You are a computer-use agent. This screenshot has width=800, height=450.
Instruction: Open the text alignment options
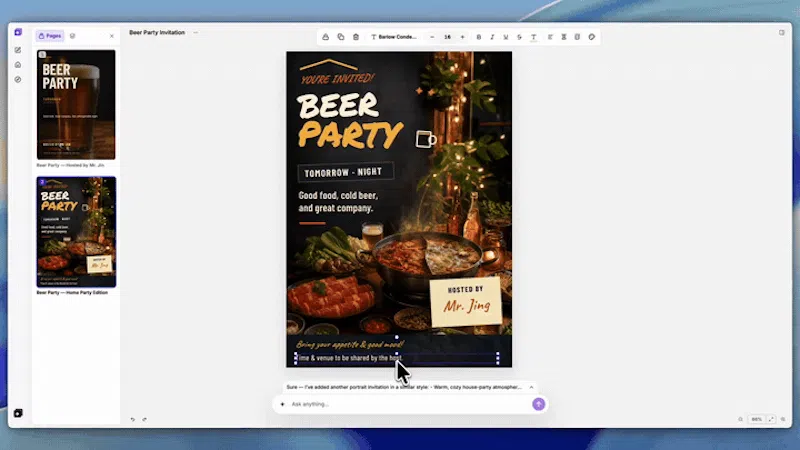click(550, 37)
